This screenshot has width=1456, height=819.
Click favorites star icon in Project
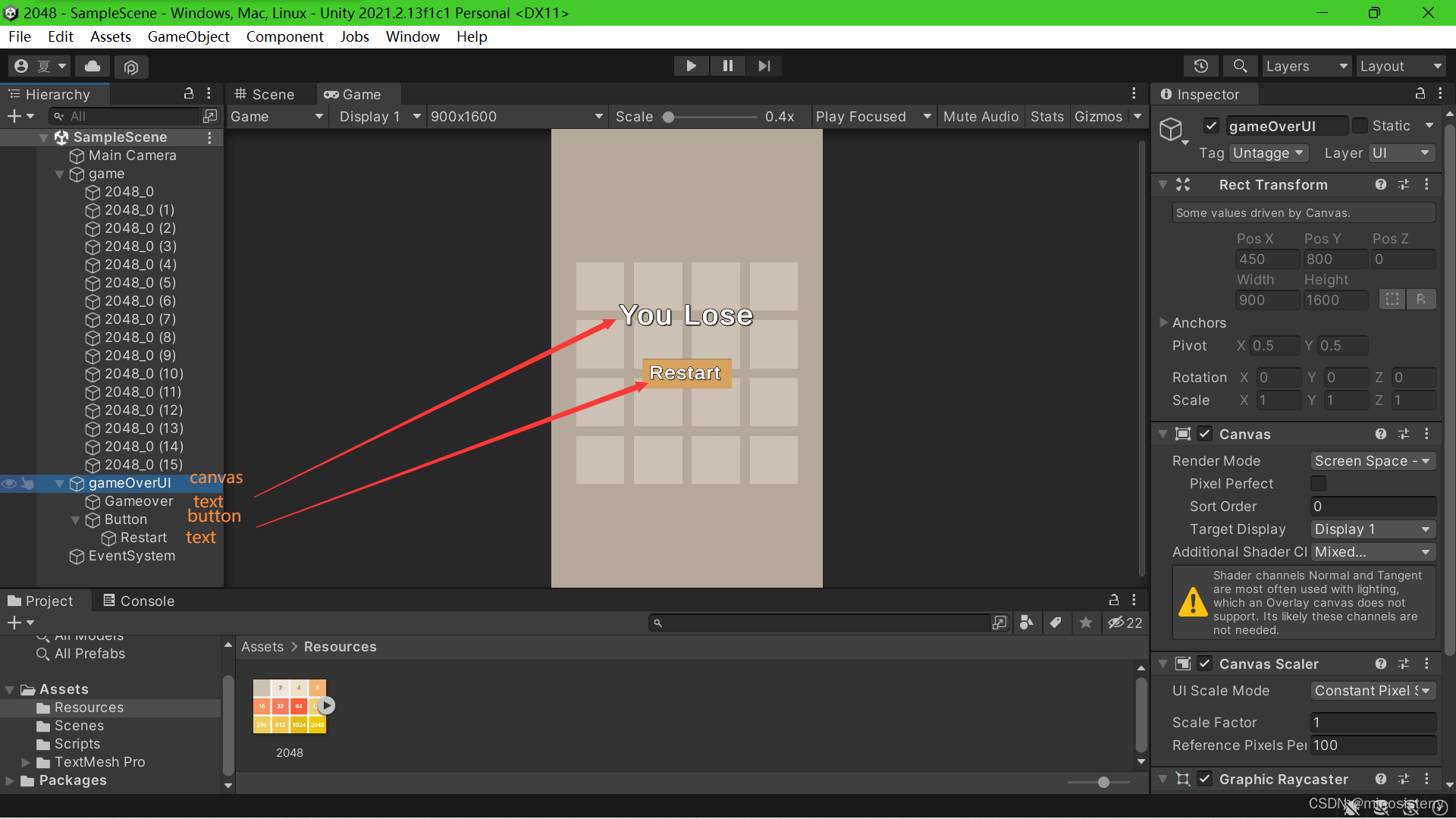point(1085,623)
